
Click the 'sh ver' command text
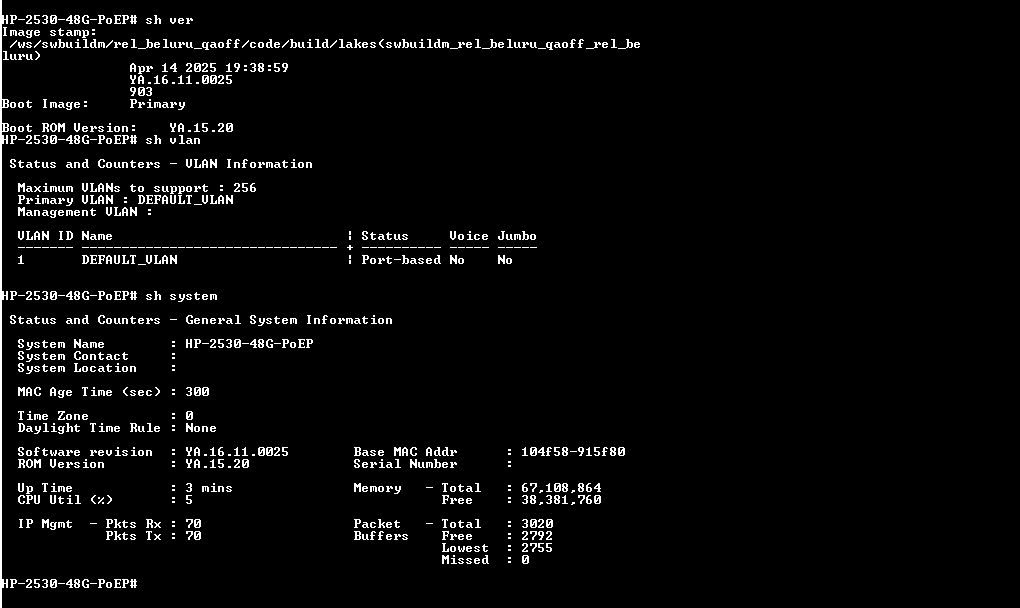[169, 20]
